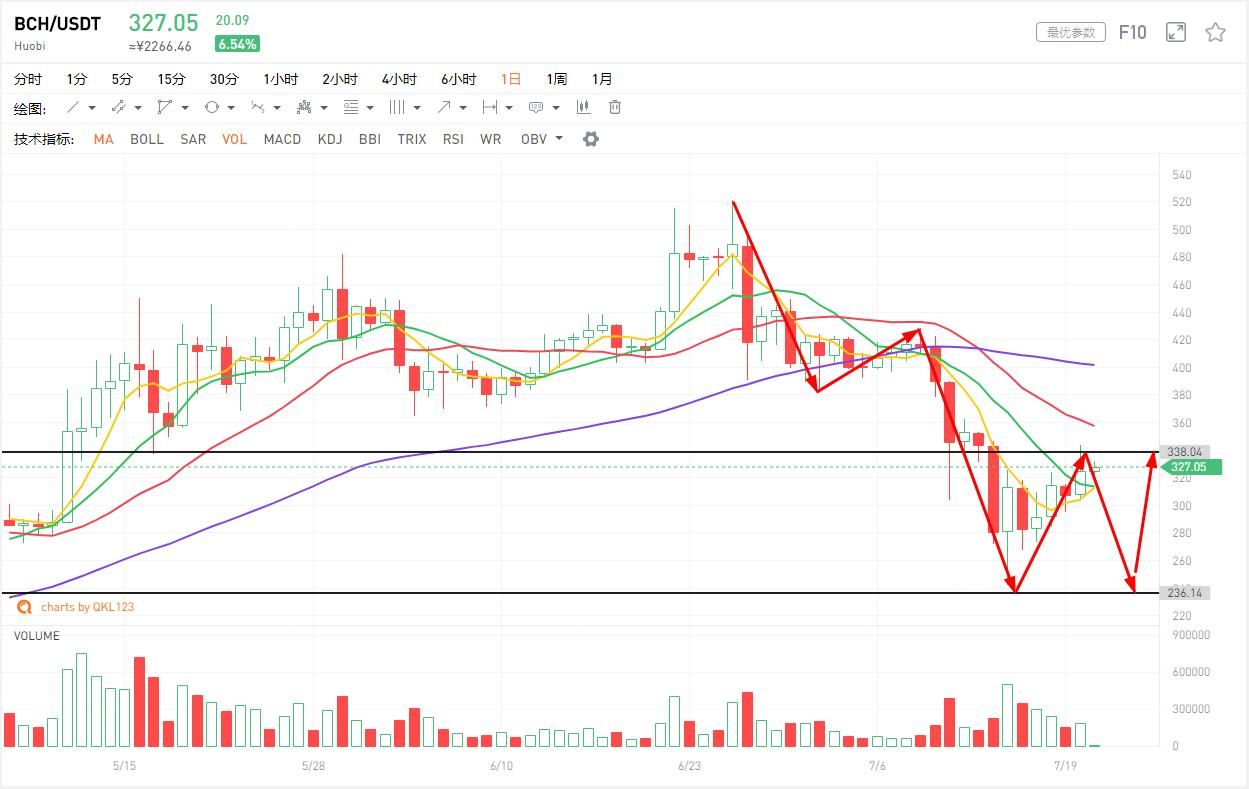The height and width of the screenshot is (789, 1249).
Task: Select the 1日 timeframe
Action: [x=511, y=79]
